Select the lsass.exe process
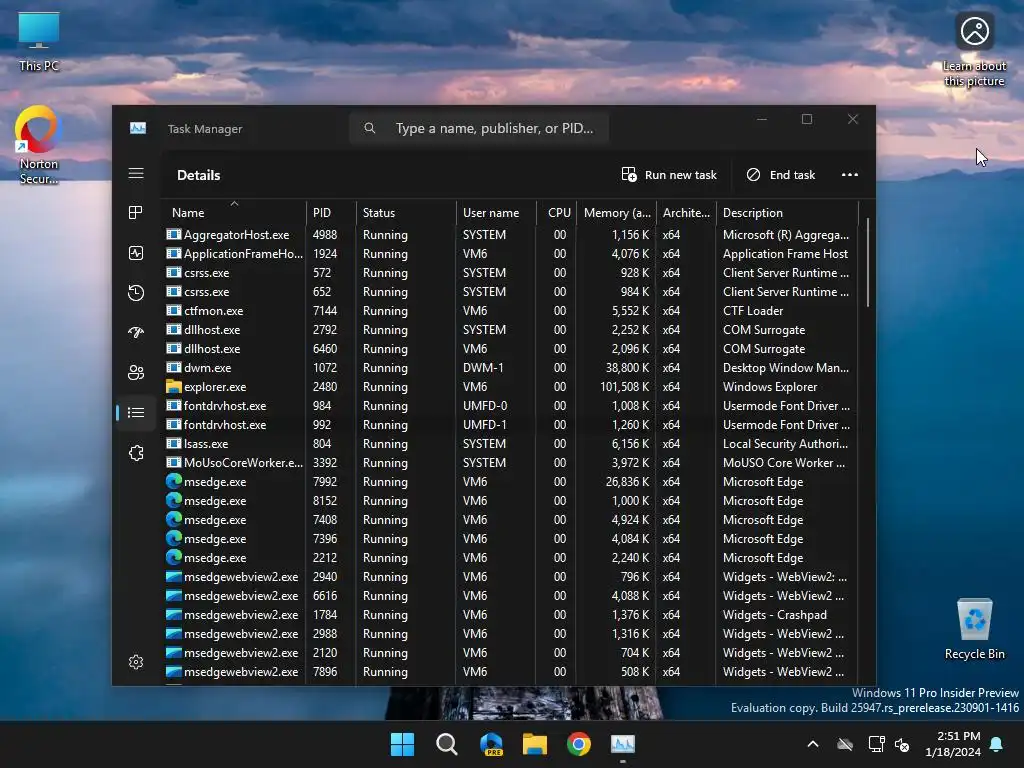 pos(206,444)
